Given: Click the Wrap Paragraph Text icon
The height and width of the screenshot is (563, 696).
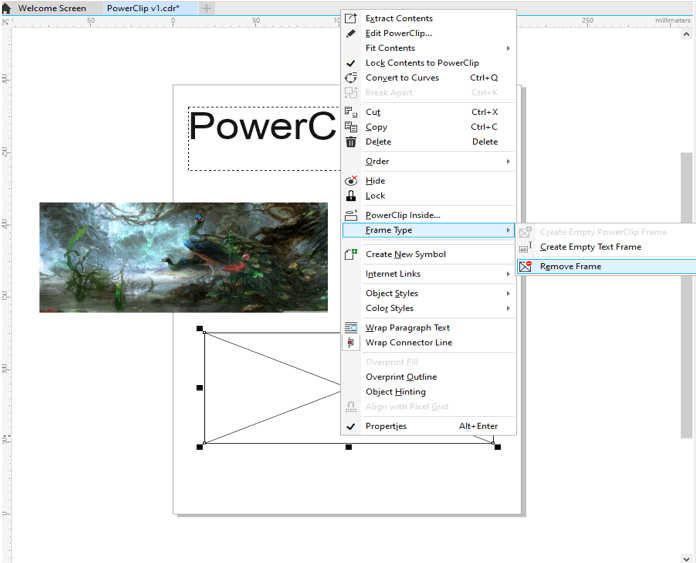Looking at the screenshot, I should pos(351,328).
